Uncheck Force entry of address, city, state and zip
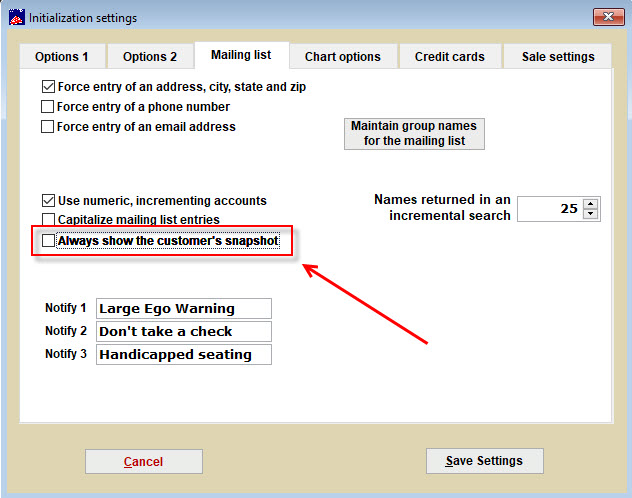632x498 pixels. point(48,87)
